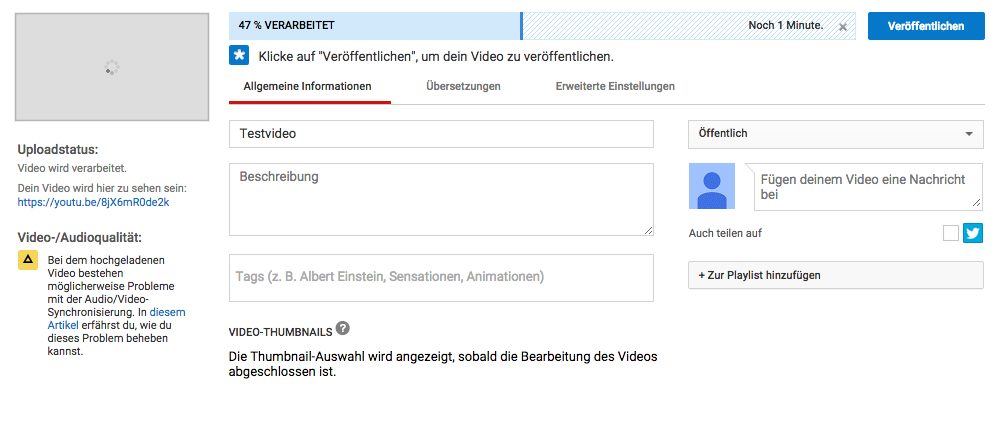The height and width of the screenshot is (447, 998).
Task: Follow the diesem Artikel help link
Action: pos(164,312)
